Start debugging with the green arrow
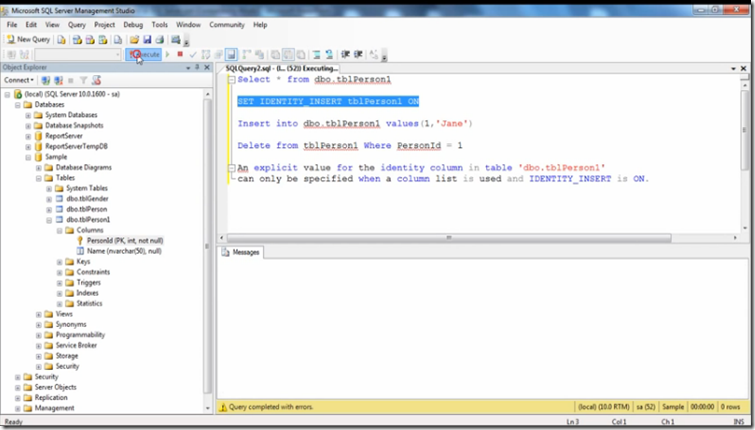Viewport: 755px width, 430px height. pyautogui.click(x=168, y=54)
